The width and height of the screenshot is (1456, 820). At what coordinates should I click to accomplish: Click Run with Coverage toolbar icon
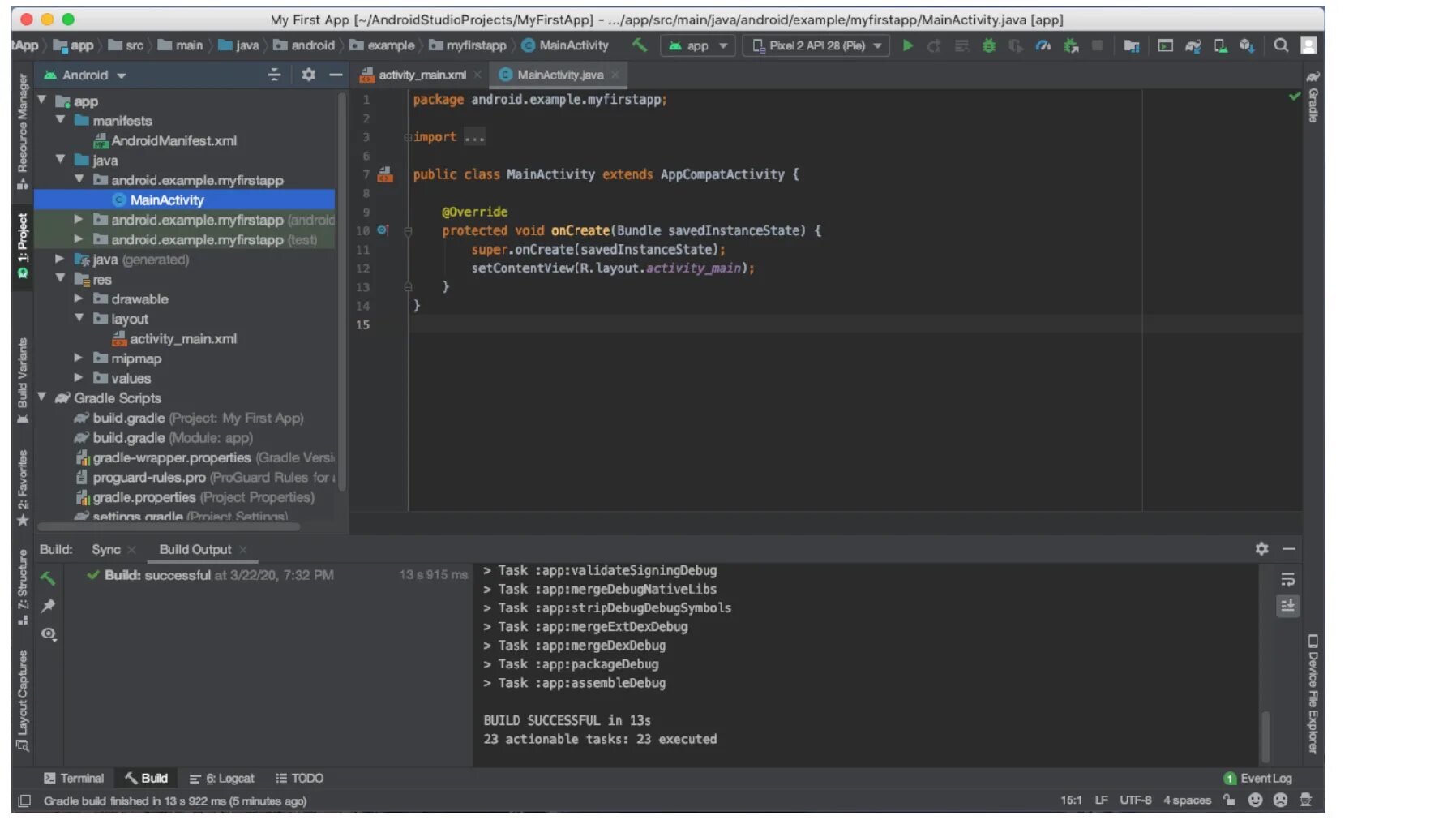pos(1016,45)
